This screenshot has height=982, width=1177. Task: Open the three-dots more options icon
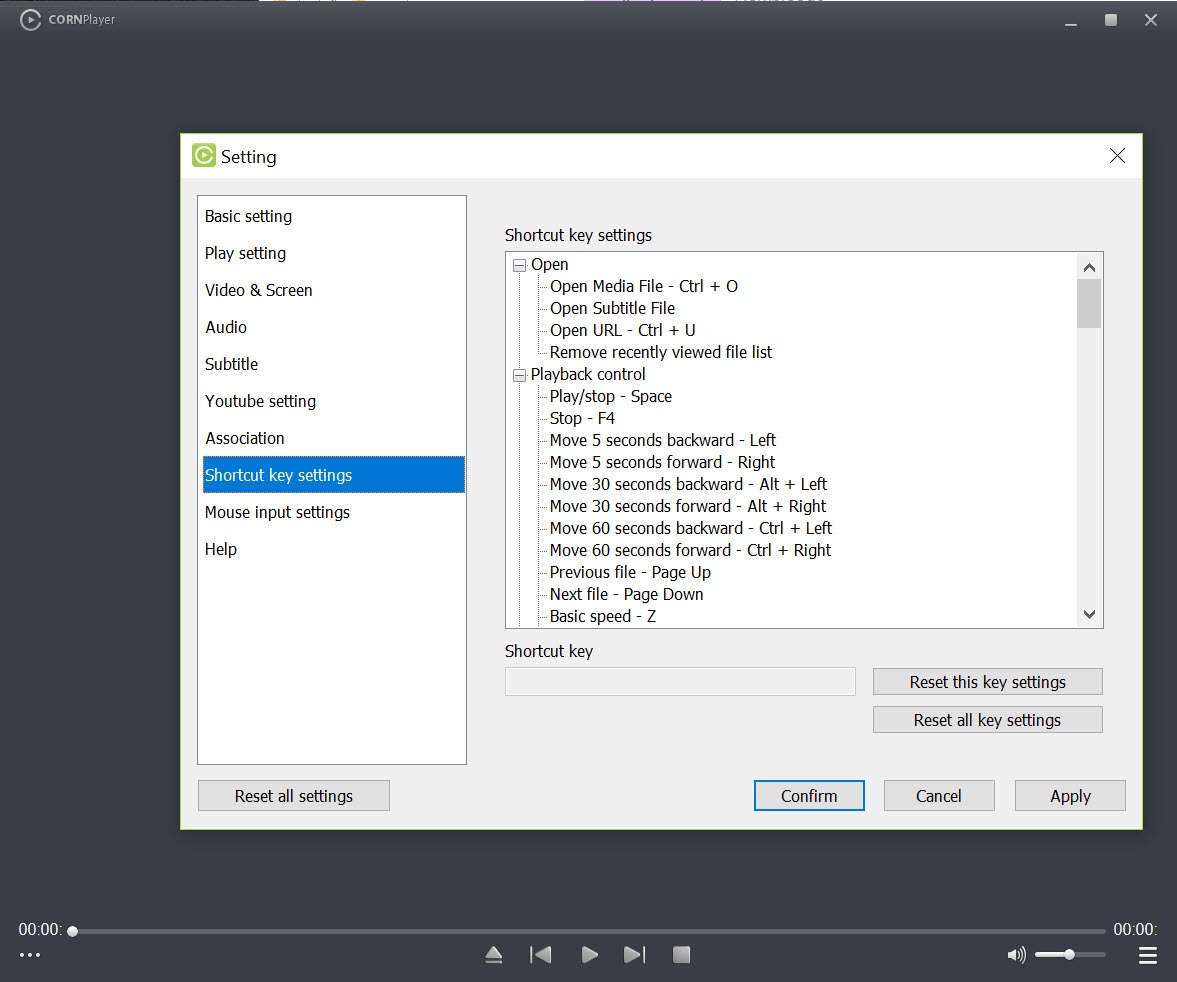pos(30,955)
